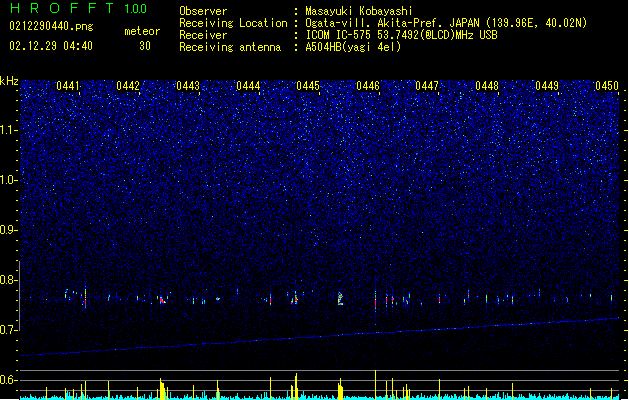This screenshot has height=400, width=629.
Task: Click the 0448 time marker
Action: coord(487,86)
